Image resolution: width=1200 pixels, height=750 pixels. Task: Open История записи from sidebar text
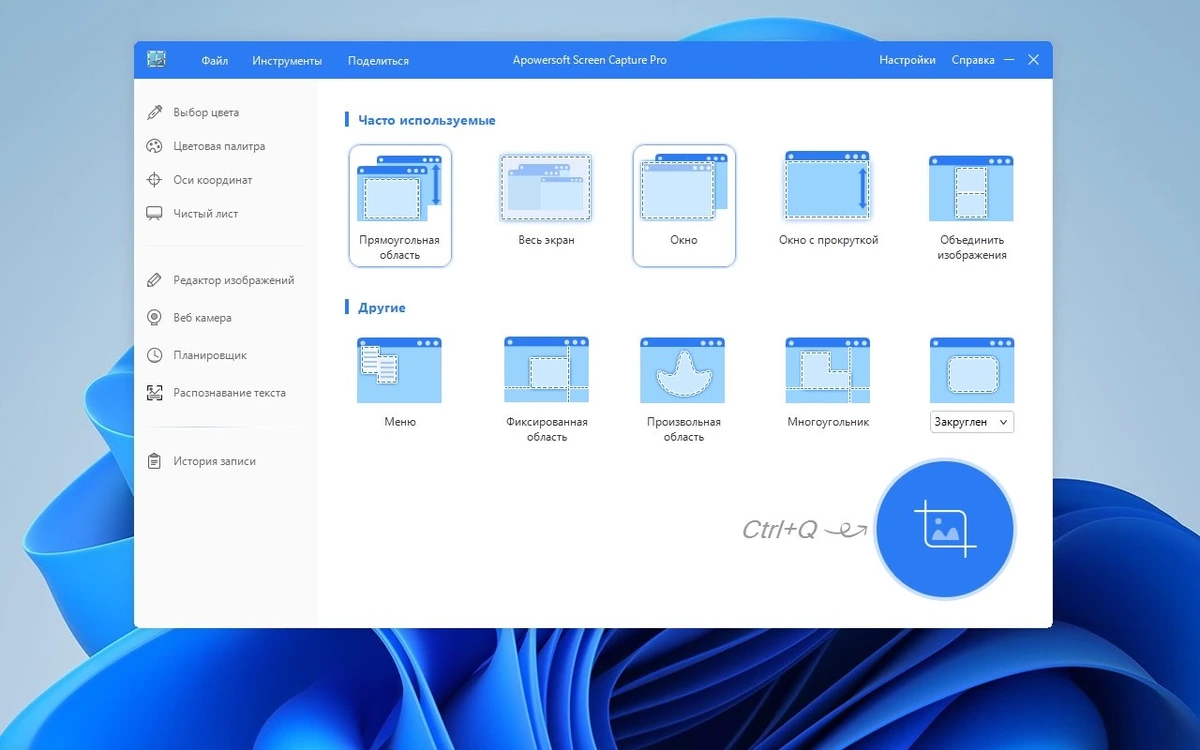[214, 461]
